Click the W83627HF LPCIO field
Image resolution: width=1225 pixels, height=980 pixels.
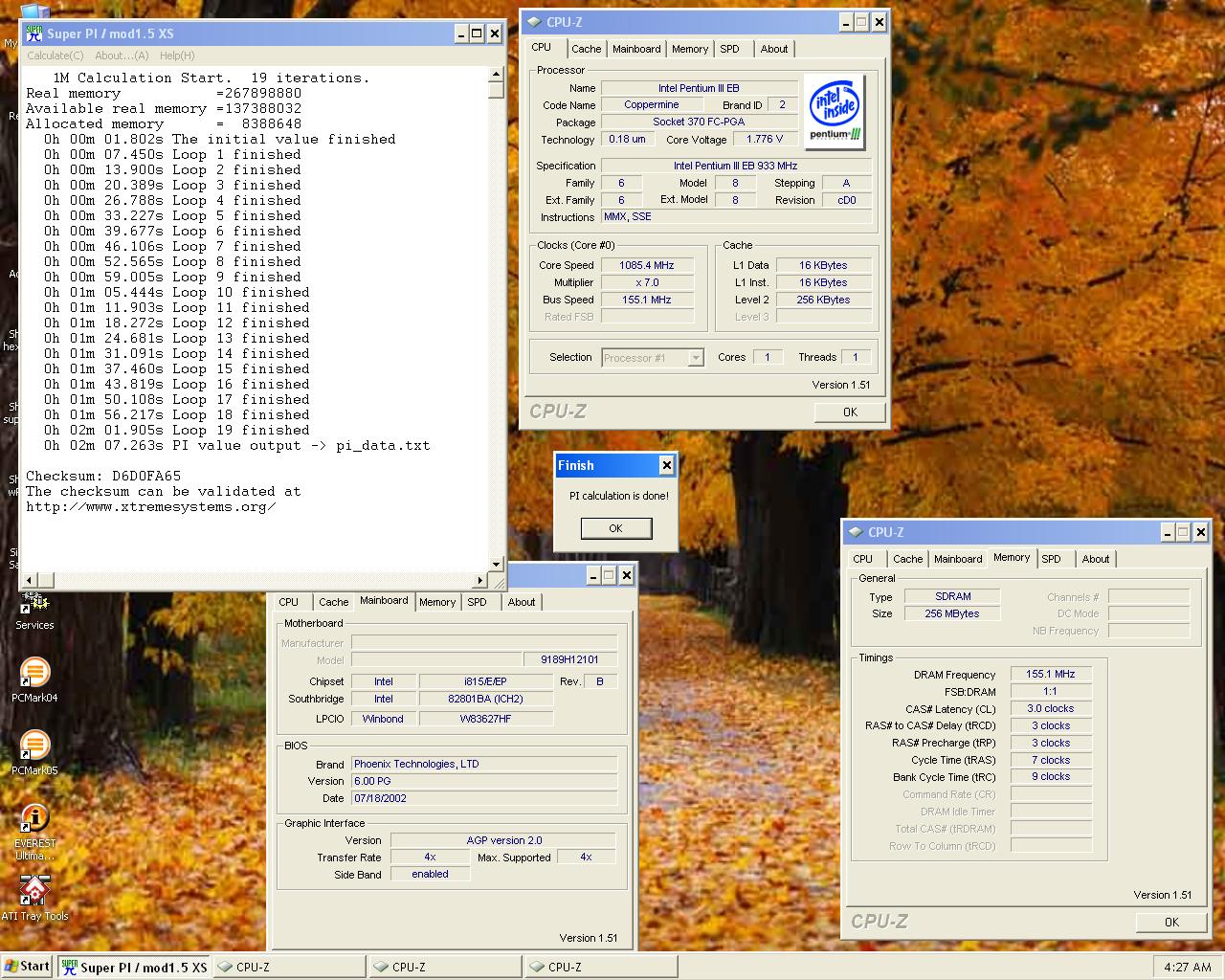486,719
